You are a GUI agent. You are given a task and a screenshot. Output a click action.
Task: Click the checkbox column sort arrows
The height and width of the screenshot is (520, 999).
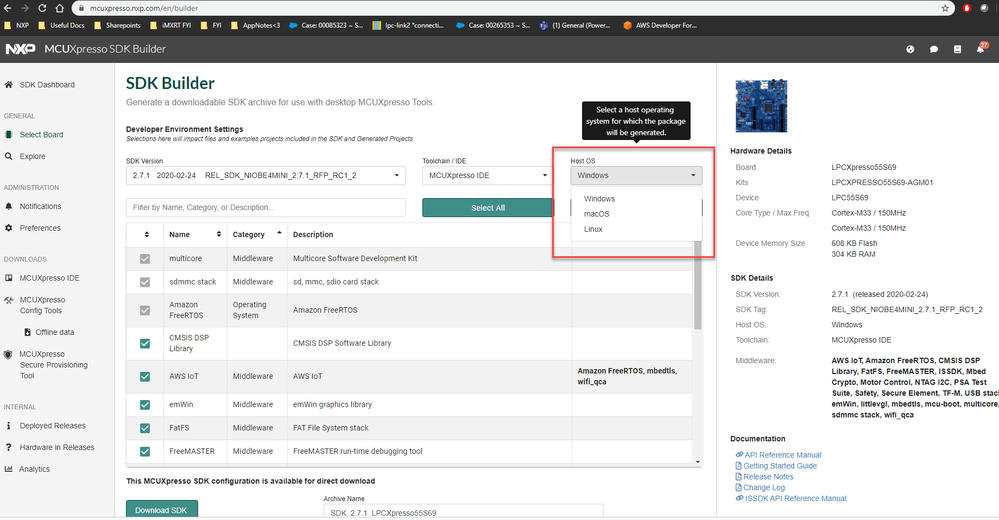point(147,235)
